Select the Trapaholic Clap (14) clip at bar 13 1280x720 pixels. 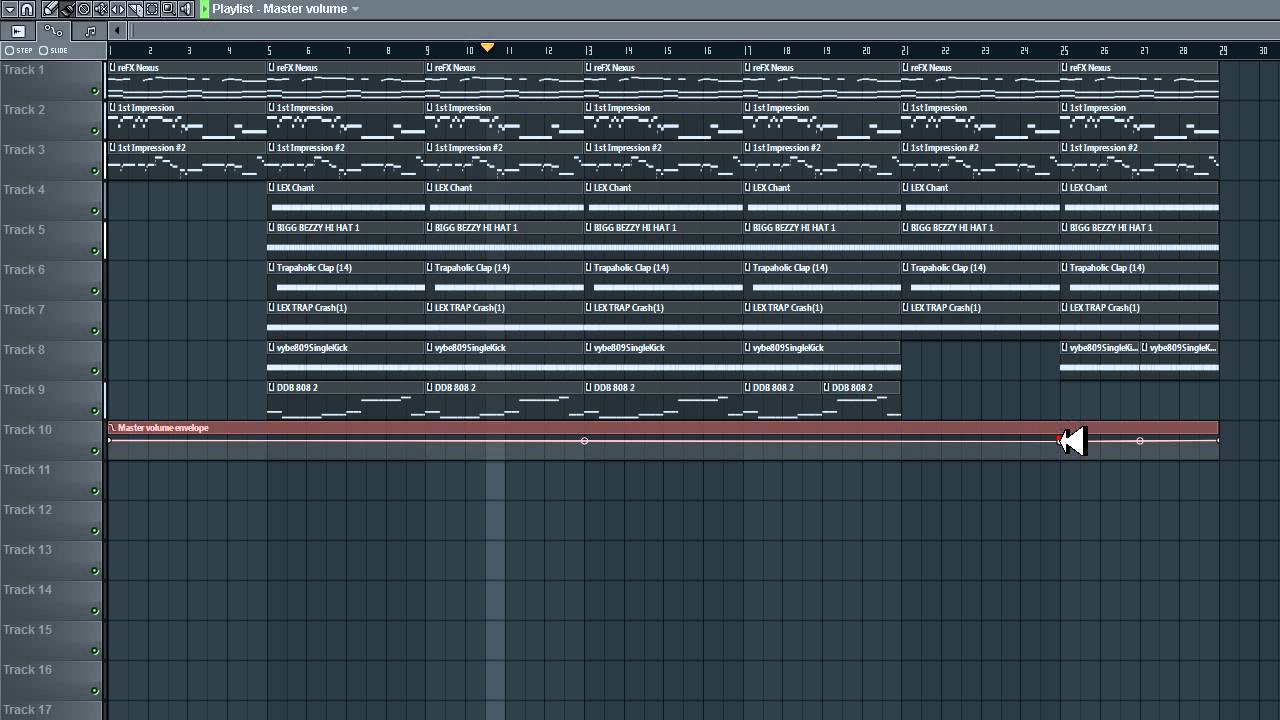[663, 280]
